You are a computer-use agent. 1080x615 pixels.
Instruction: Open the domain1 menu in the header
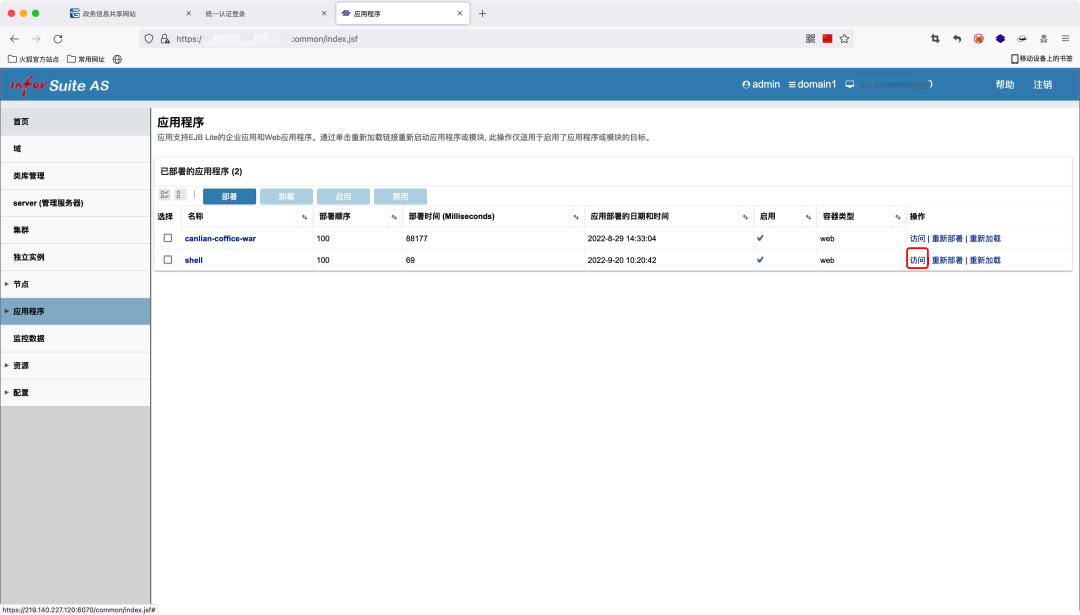point(812,85)
